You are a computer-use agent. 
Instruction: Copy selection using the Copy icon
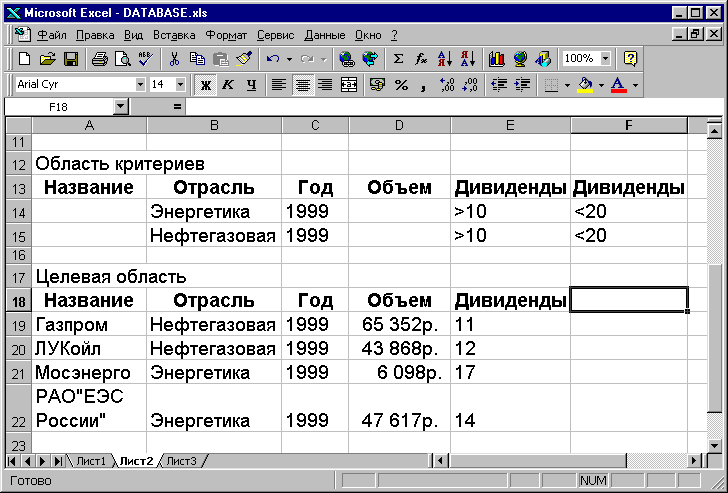click(197, 59)
